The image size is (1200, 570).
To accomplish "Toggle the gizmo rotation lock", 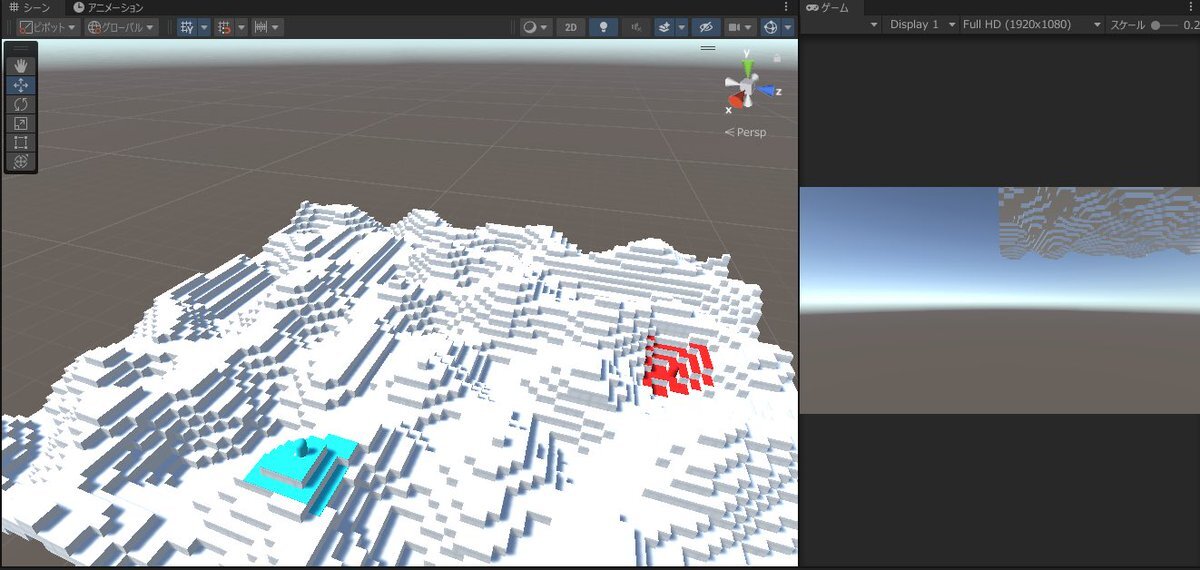I will (777, 59).
